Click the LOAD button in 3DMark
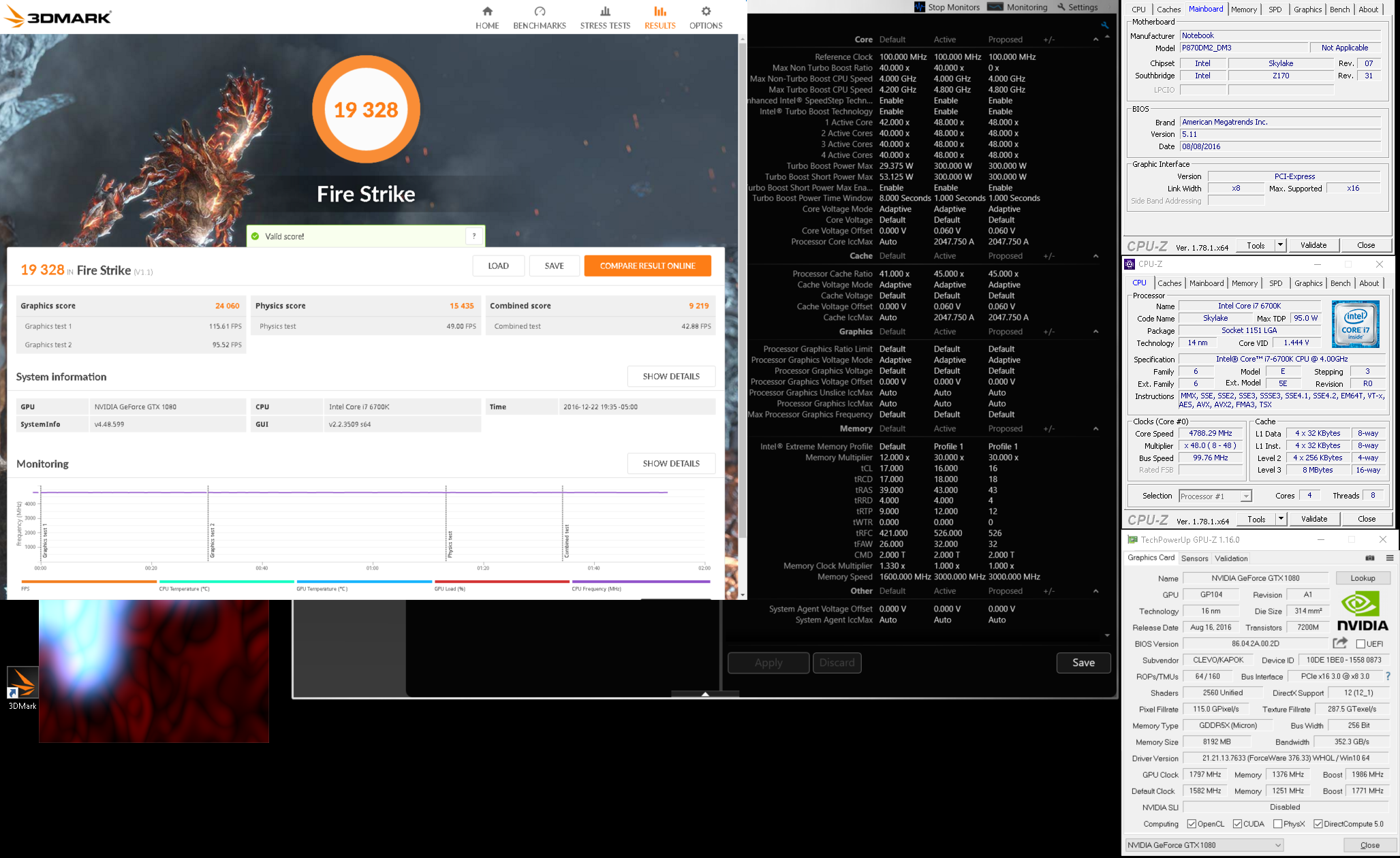The width and height of the screenshot is (1400, 858). click(x=498, y=266)
